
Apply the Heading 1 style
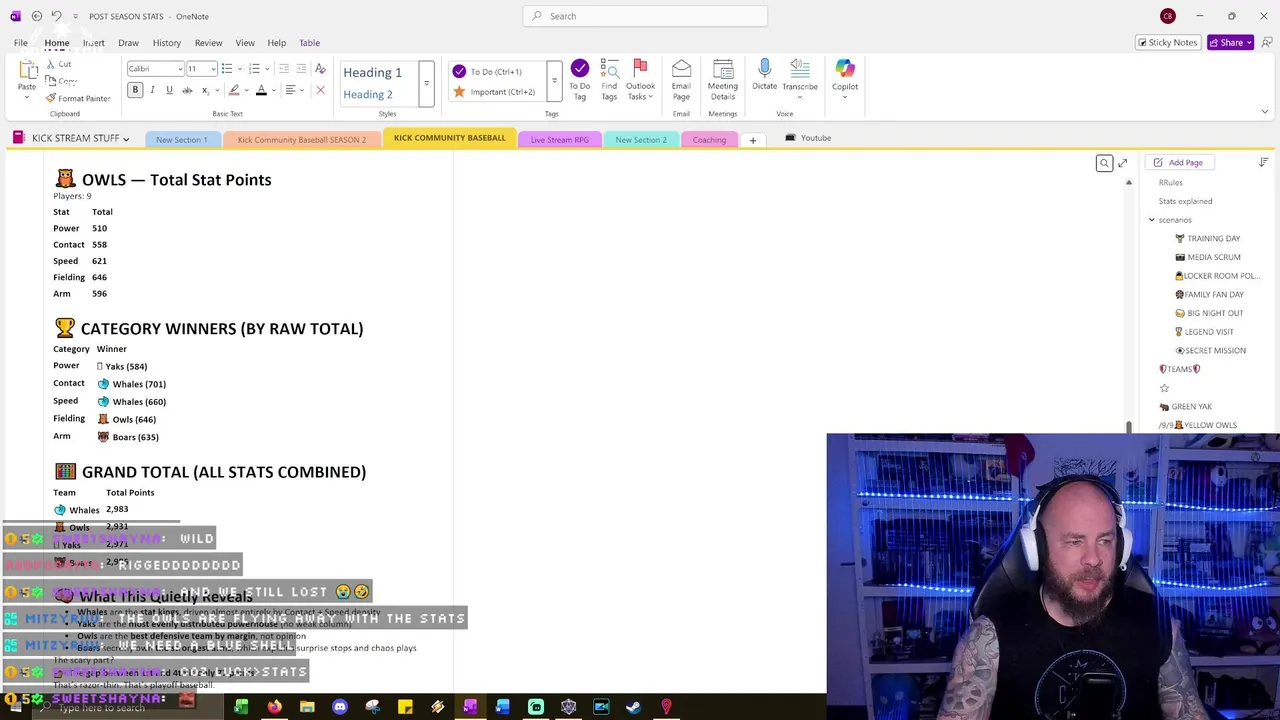pyautogui.click(x=372, y=72)
